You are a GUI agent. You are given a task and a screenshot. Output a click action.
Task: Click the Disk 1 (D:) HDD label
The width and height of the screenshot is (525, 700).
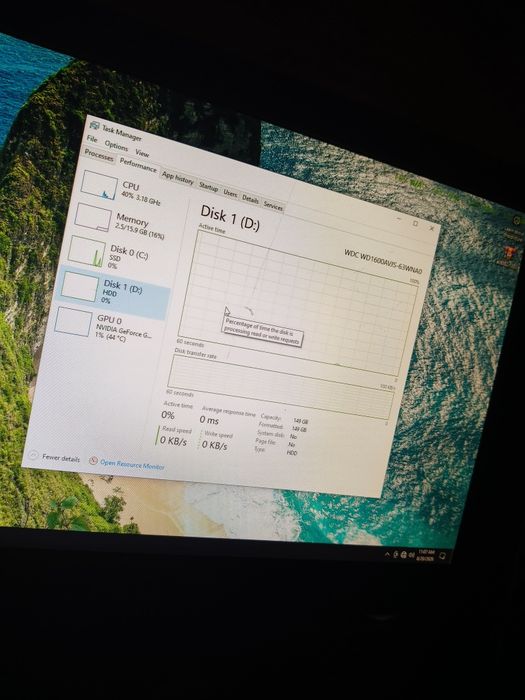click(x=122, y=291)
